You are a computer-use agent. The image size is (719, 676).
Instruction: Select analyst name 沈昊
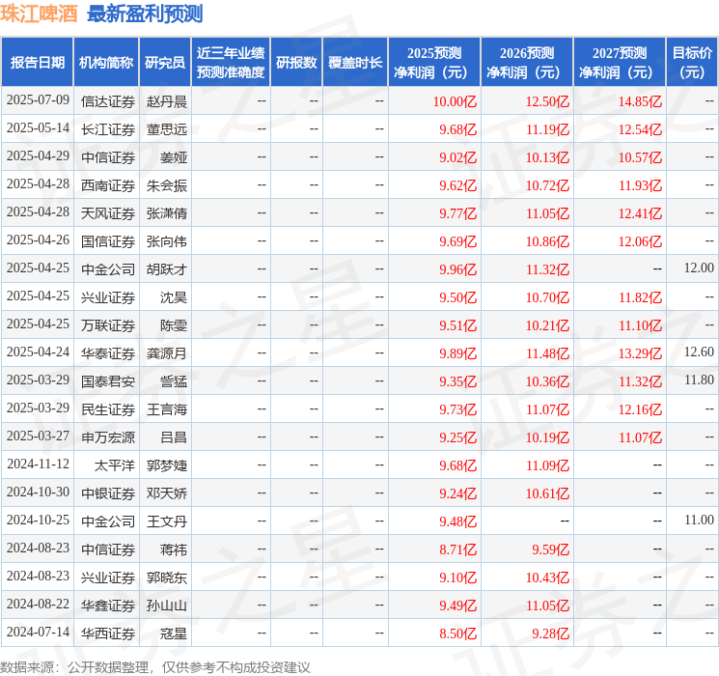click(173, 297)
